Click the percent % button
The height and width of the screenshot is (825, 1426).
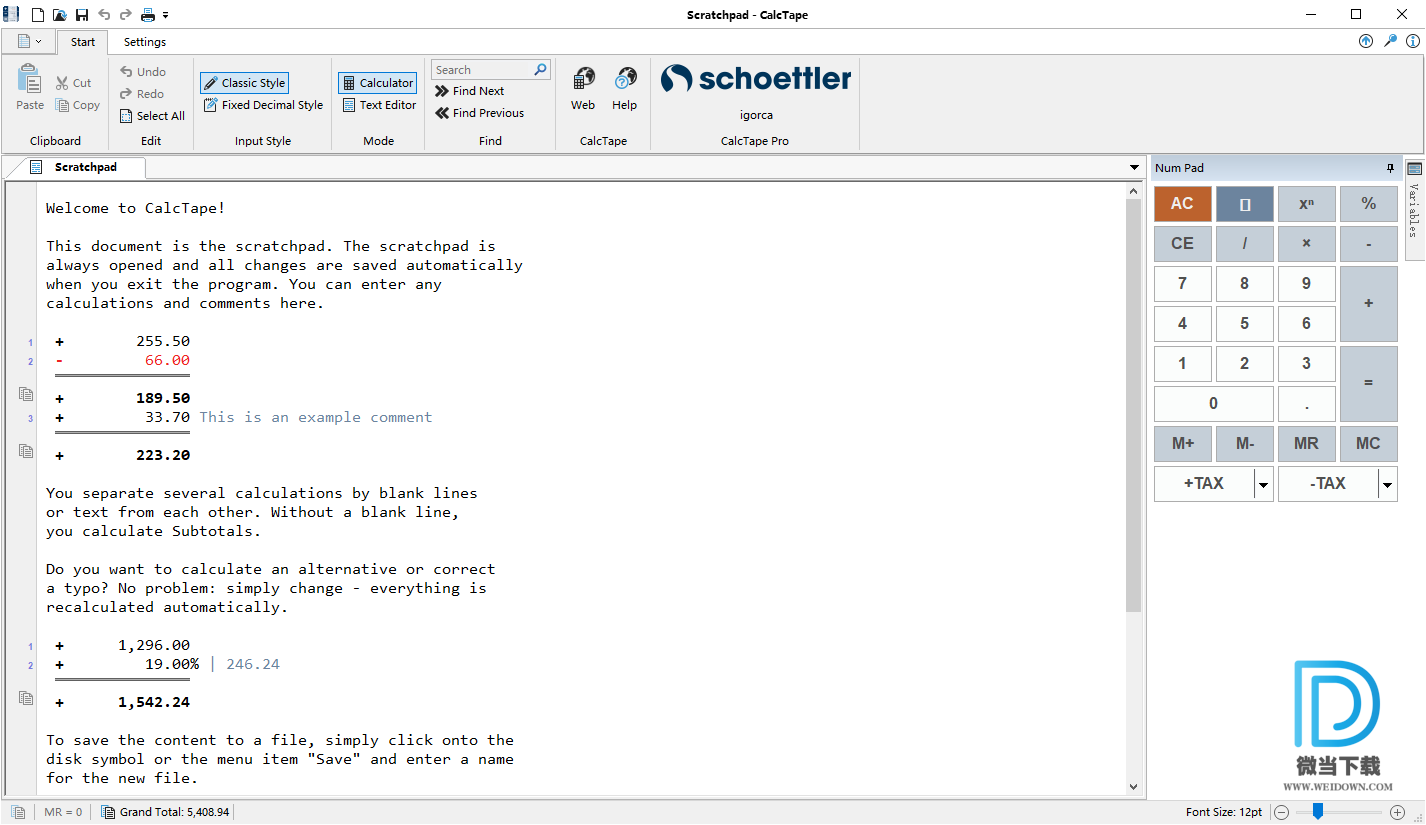pos(1369,204)
